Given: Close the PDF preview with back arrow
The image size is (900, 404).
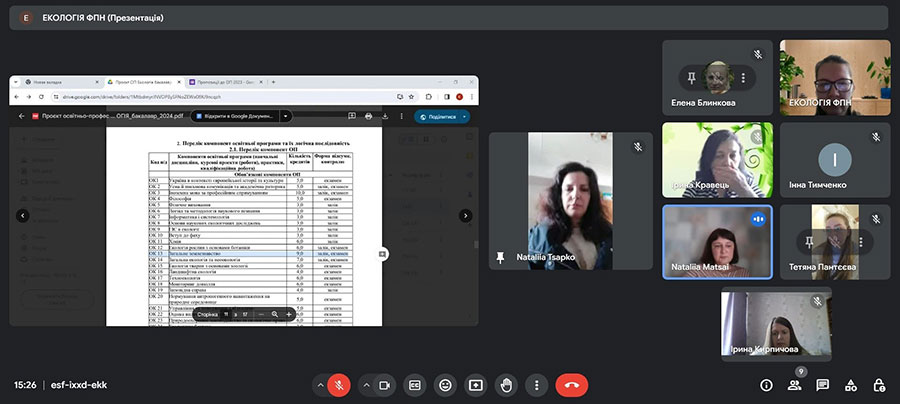Looking at the screenshot, I should 22,116.
